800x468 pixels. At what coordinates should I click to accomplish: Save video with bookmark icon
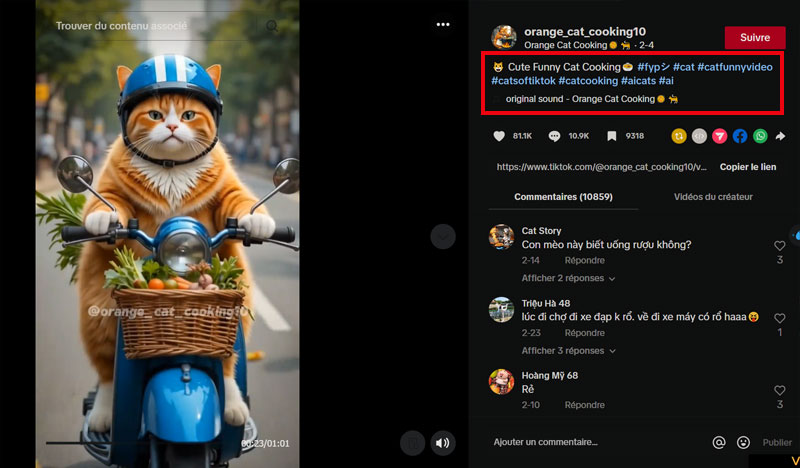(x=611, y=136)
